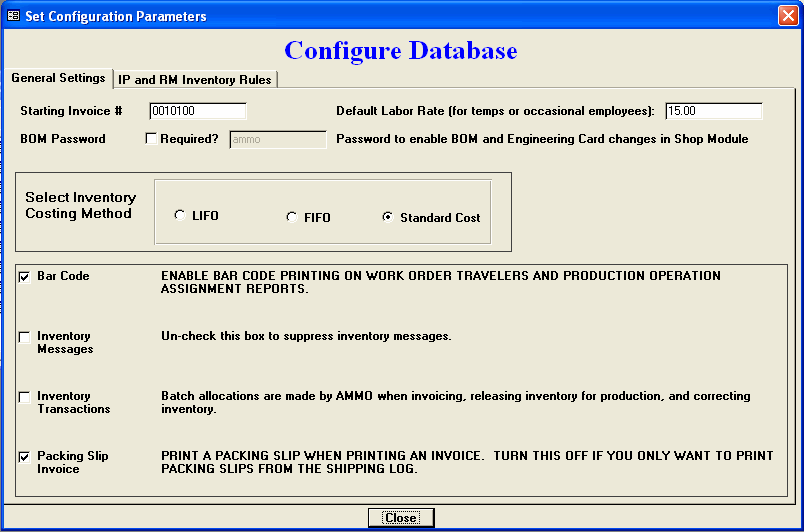The width and height of the screenshot is (804, 532).
Task: Click the Configure Database heading
Action: click(x=401, y=50)
